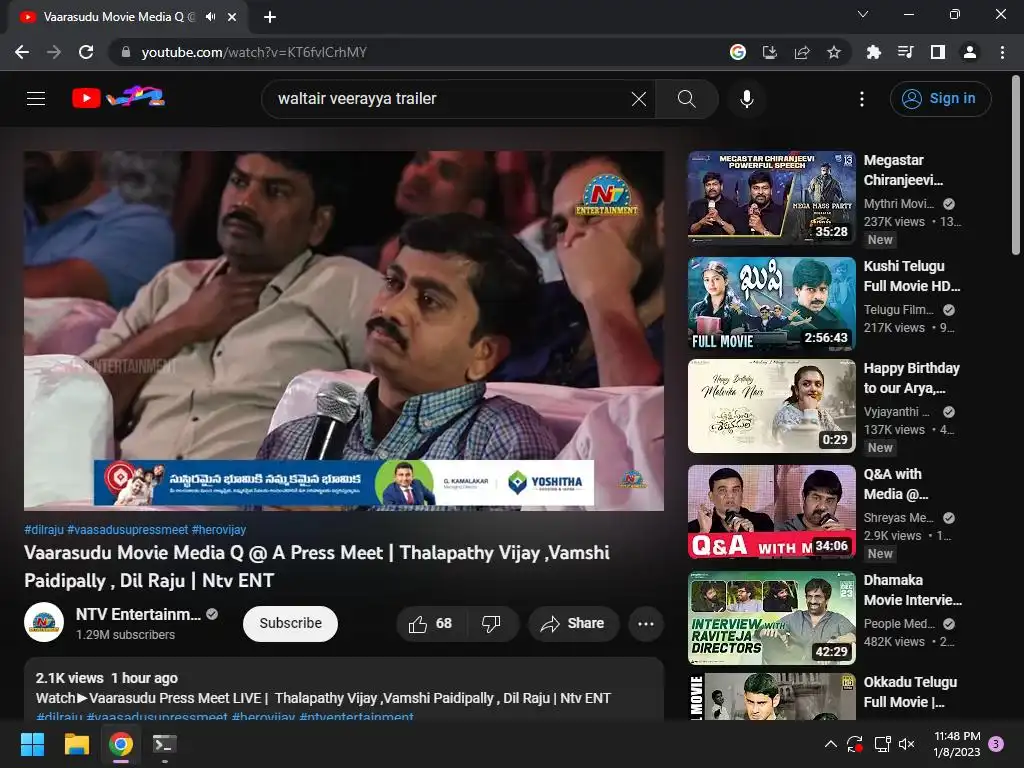Screen dimensions: 1024x768
Task: Expand the video description box
Action: pos(344,690)
